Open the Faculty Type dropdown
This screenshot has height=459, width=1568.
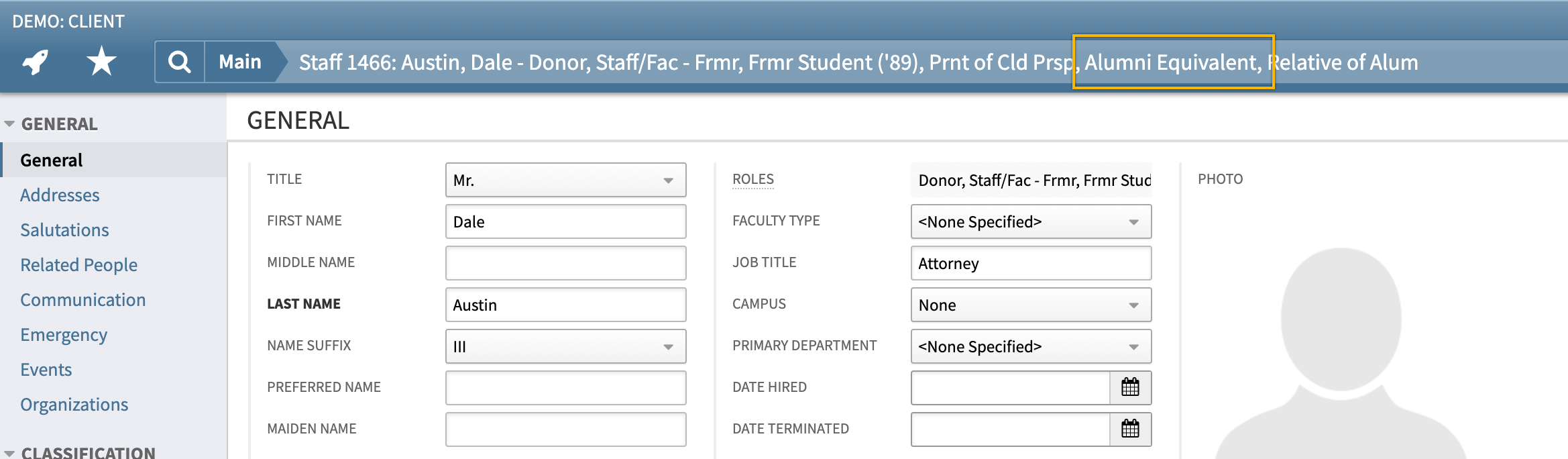pos(1133,221)
